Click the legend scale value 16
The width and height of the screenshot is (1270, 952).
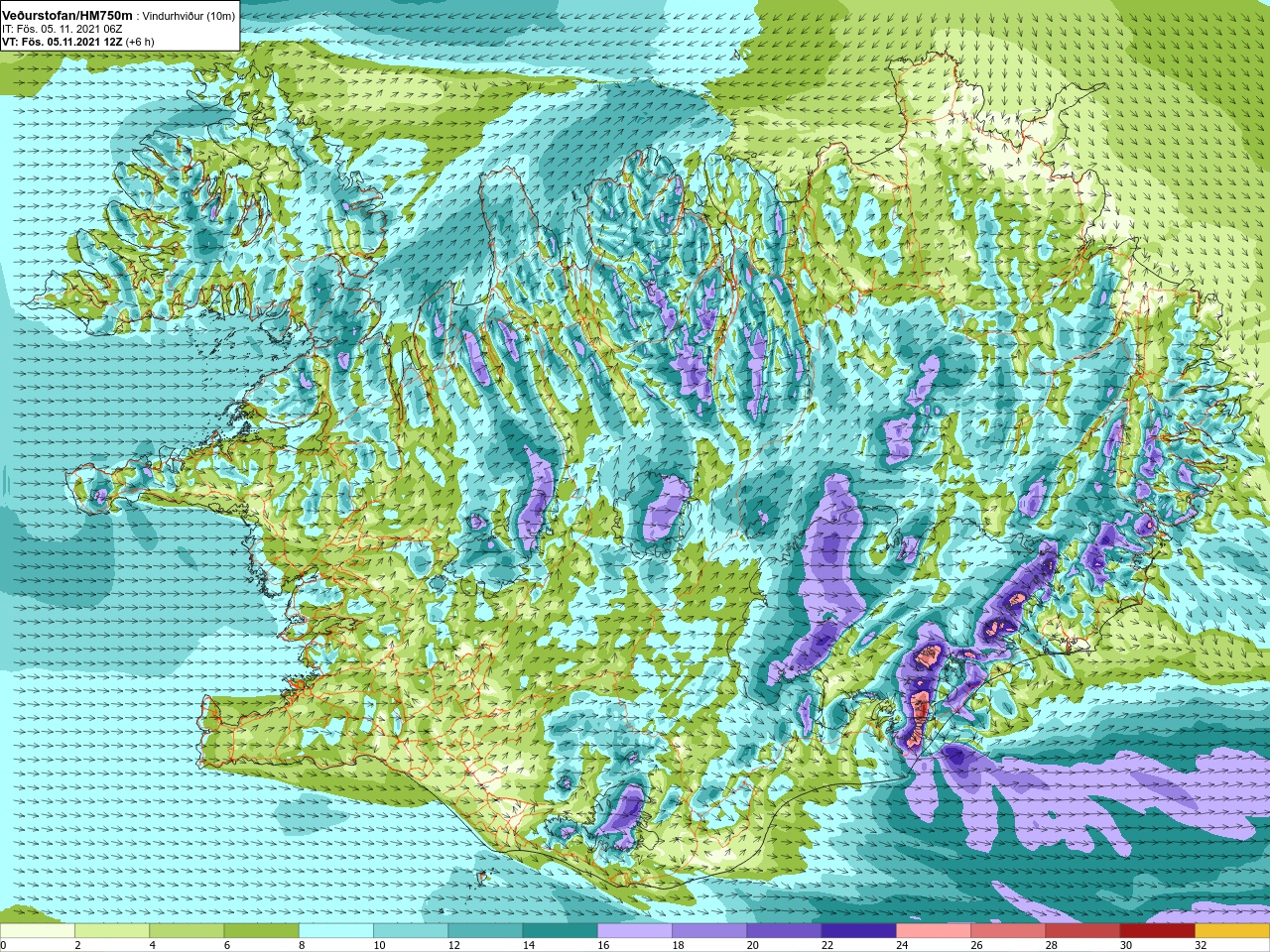603,945
